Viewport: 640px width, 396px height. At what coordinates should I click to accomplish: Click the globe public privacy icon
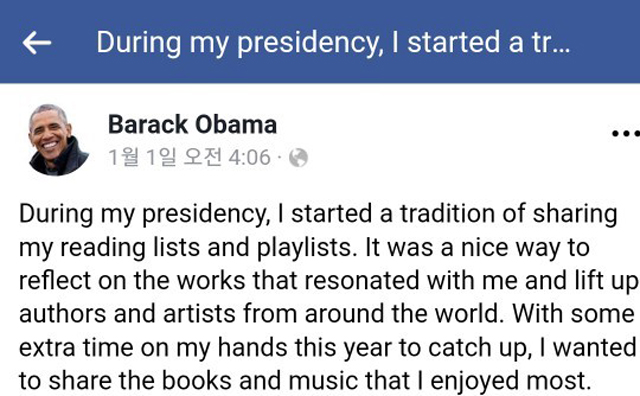click(298, 158)
